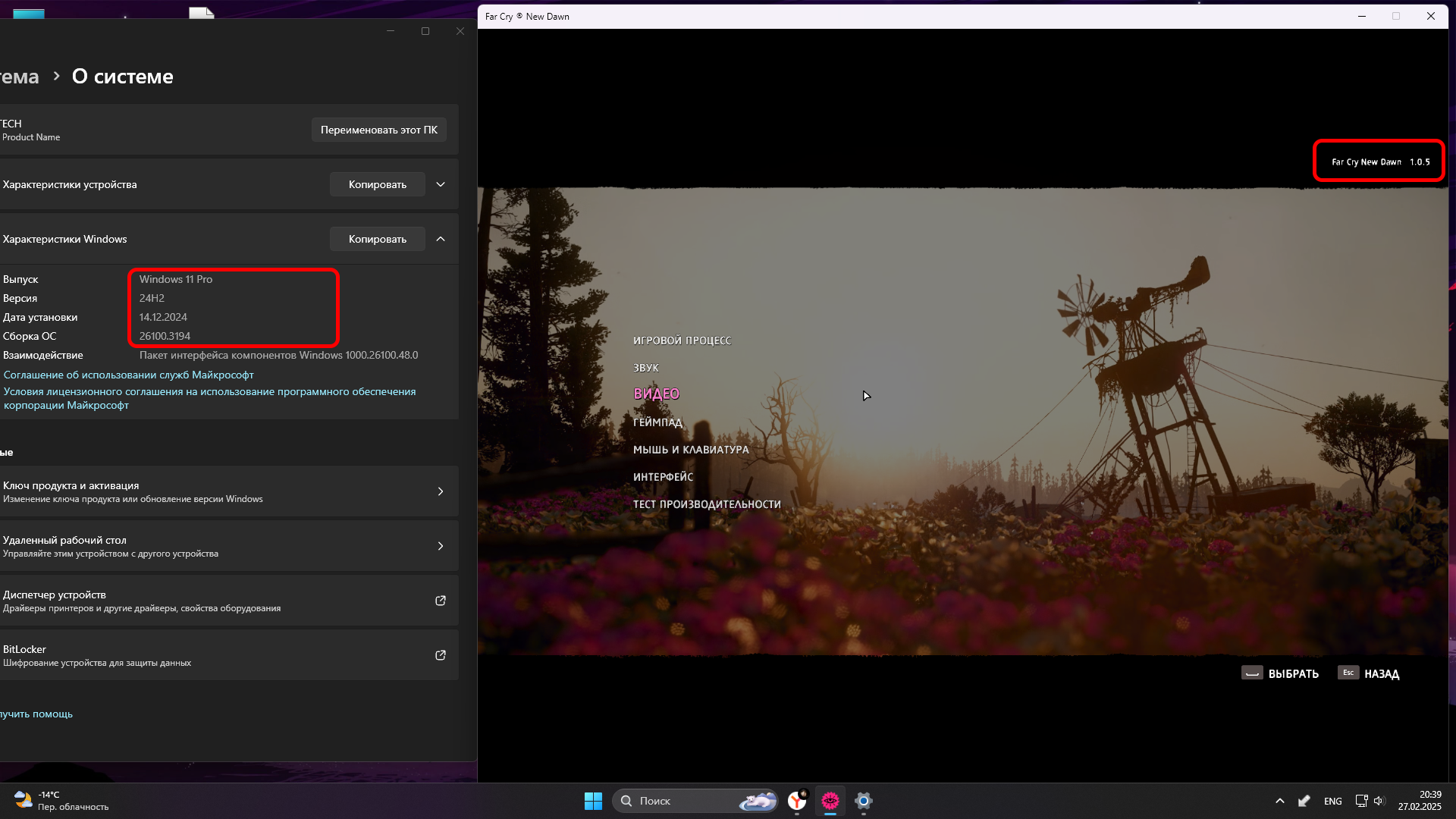Go back to the Система breadcrumb
The height and width of the screenshot is (819, 1456).
(19, 77)
